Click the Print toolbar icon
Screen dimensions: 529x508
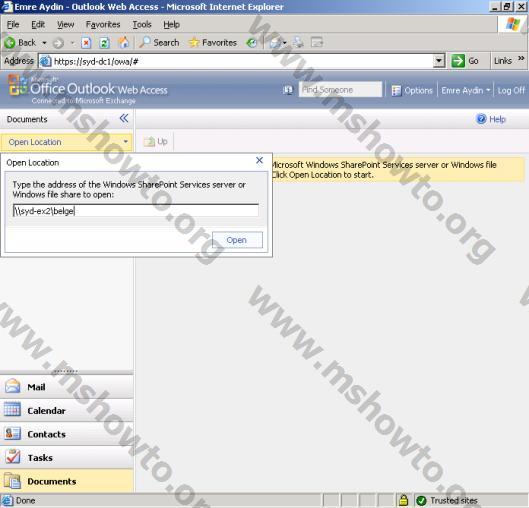click(x=298, y=43)
